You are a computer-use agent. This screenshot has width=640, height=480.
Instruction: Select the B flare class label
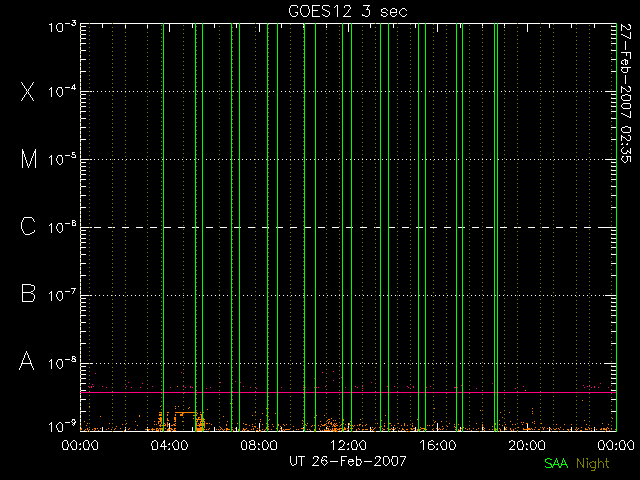tap(28, 293)
